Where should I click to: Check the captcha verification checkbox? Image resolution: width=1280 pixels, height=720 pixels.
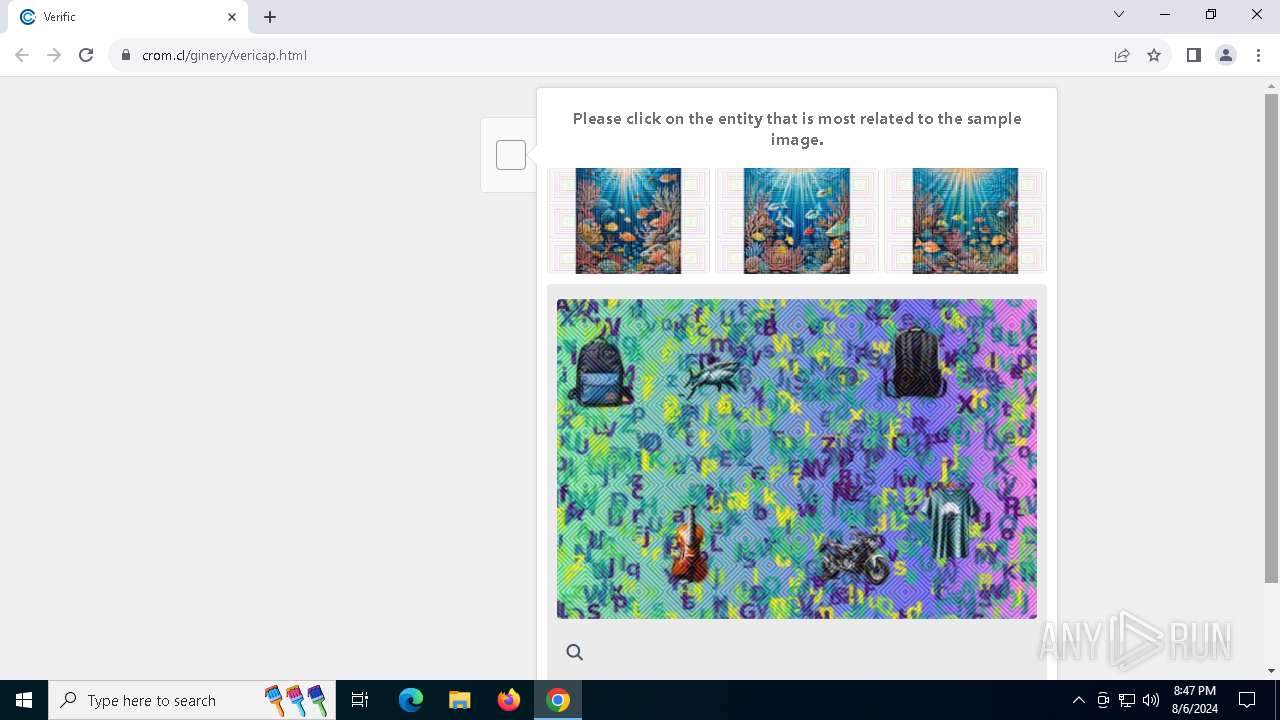pyautogui.click(x=511, y=155)
